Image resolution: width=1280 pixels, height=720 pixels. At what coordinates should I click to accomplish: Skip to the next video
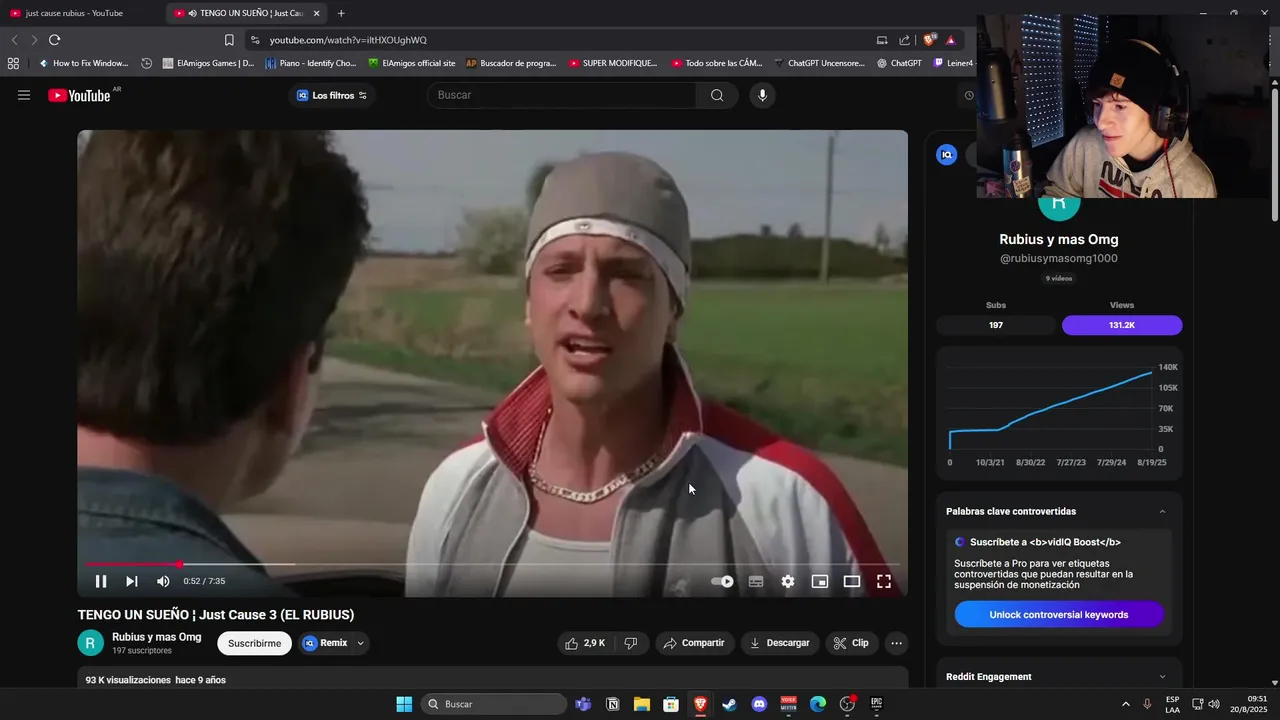pos(131,581)
